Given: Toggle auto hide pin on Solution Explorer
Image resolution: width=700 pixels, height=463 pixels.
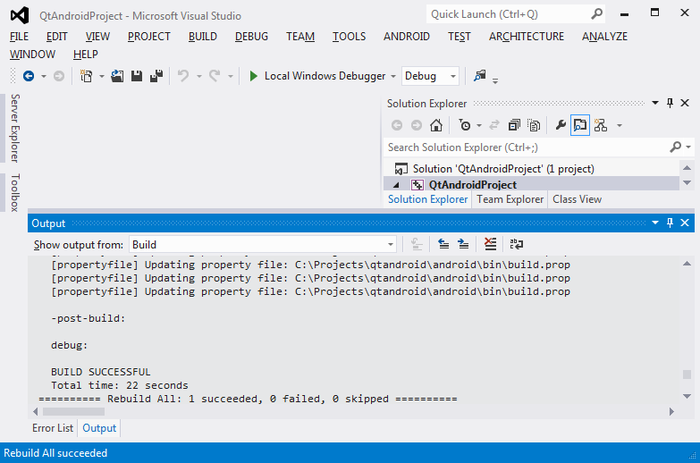Looking at the screenshot, I should coord(670,103).
